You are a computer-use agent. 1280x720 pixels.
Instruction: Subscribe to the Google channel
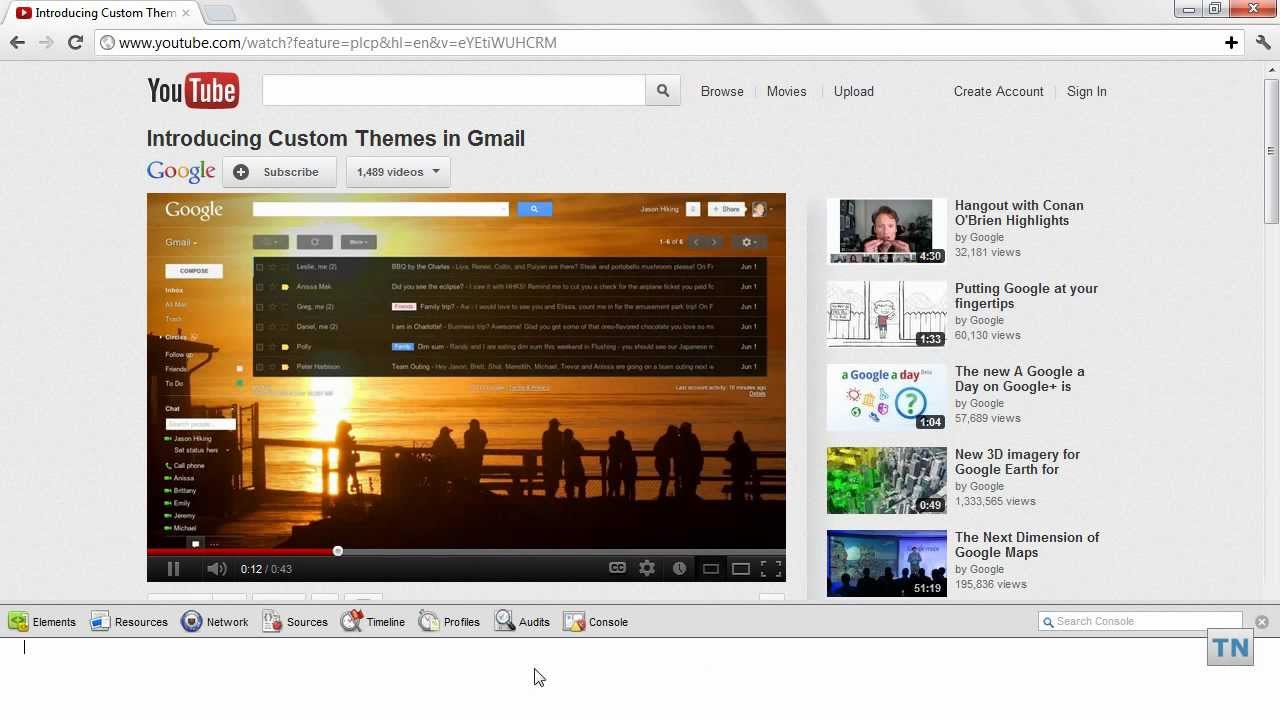click(x=279, y=172)
